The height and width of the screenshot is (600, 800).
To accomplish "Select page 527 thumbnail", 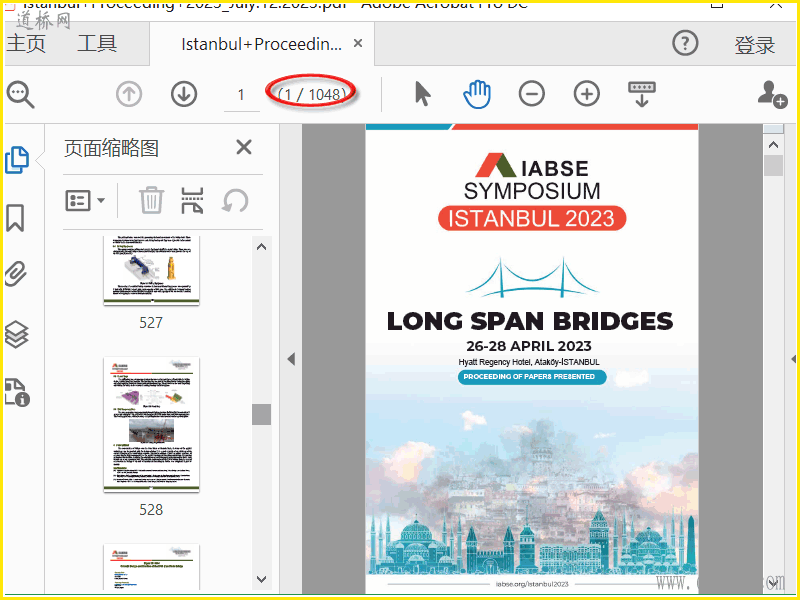I will coord(151,270).
